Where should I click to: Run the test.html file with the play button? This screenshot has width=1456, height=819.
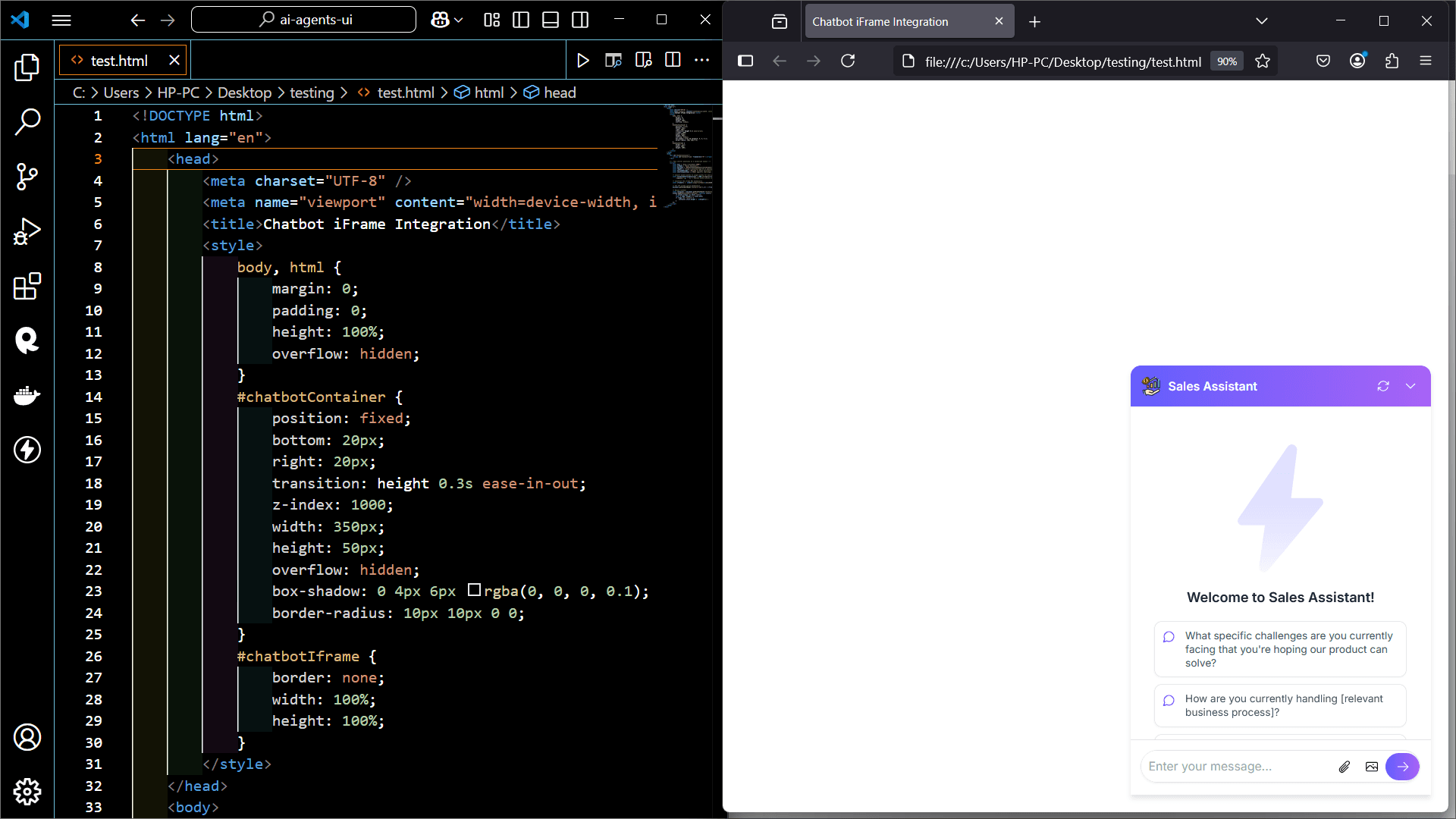coord(582,60)
